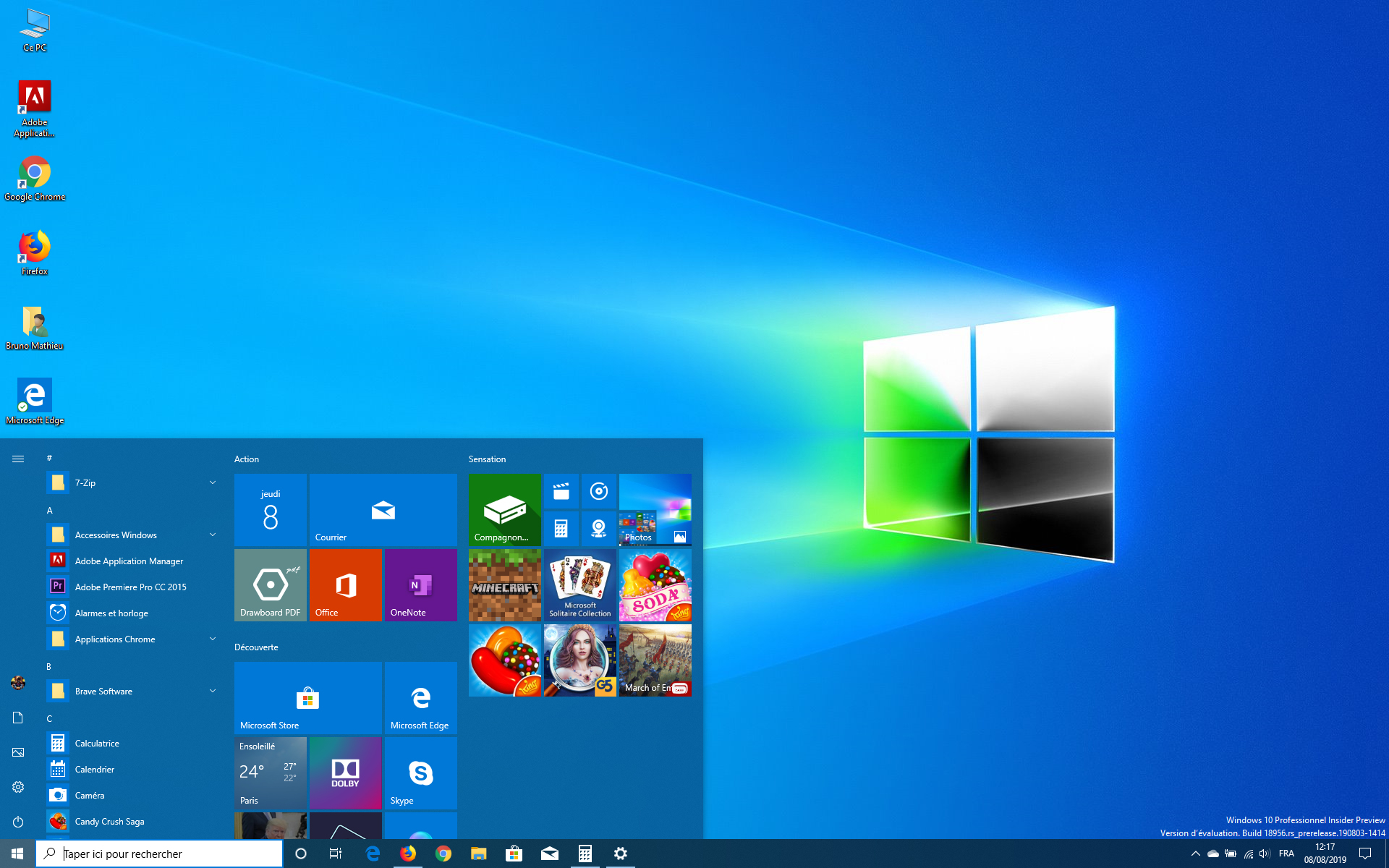Select Candy Crush Saga in app list
This screenshot has height=868, width=1389.
pos(109,821)
